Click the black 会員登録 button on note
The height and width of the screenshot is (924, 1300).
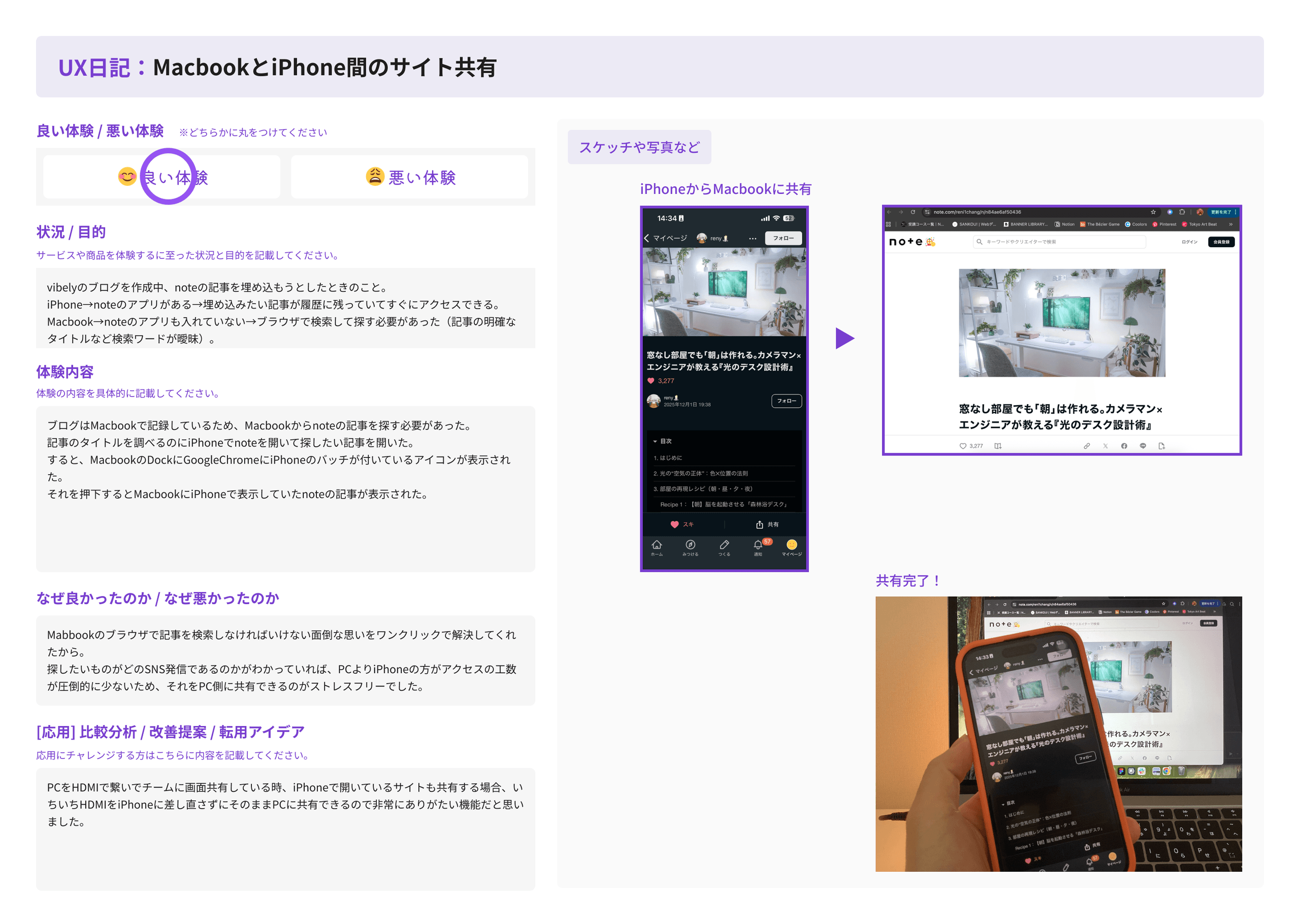tap(1221, 242)
